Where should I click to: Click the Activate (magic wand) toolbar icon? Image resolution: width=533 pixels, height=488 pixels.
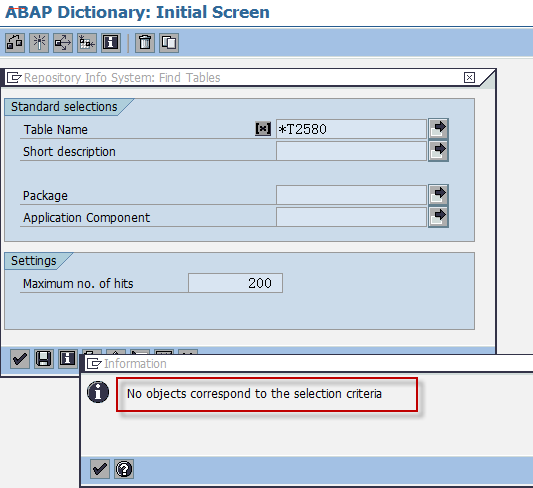(39, 43)
